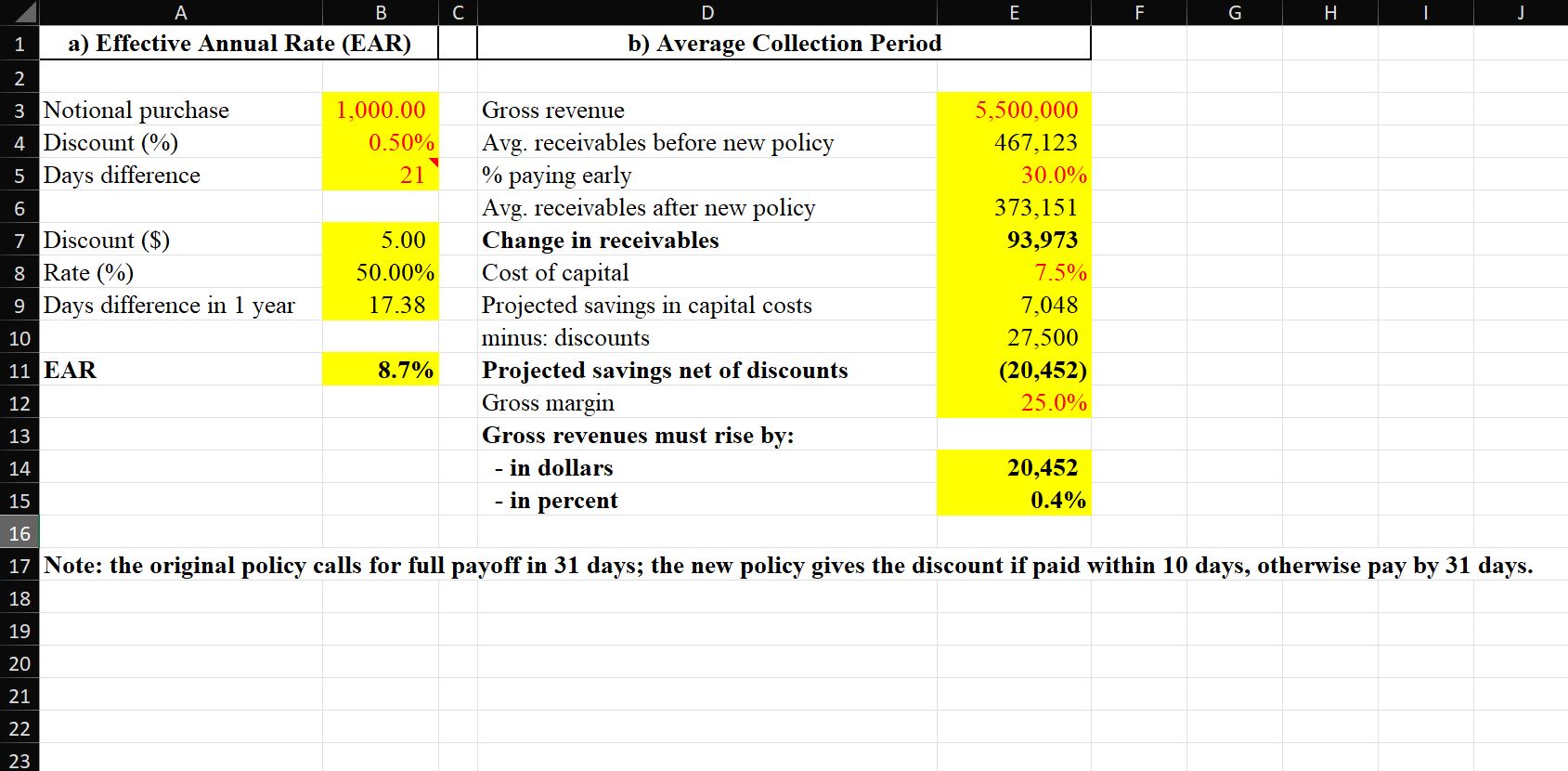
Task: Select the highlighted row 16 header
Action: (19, 533)
